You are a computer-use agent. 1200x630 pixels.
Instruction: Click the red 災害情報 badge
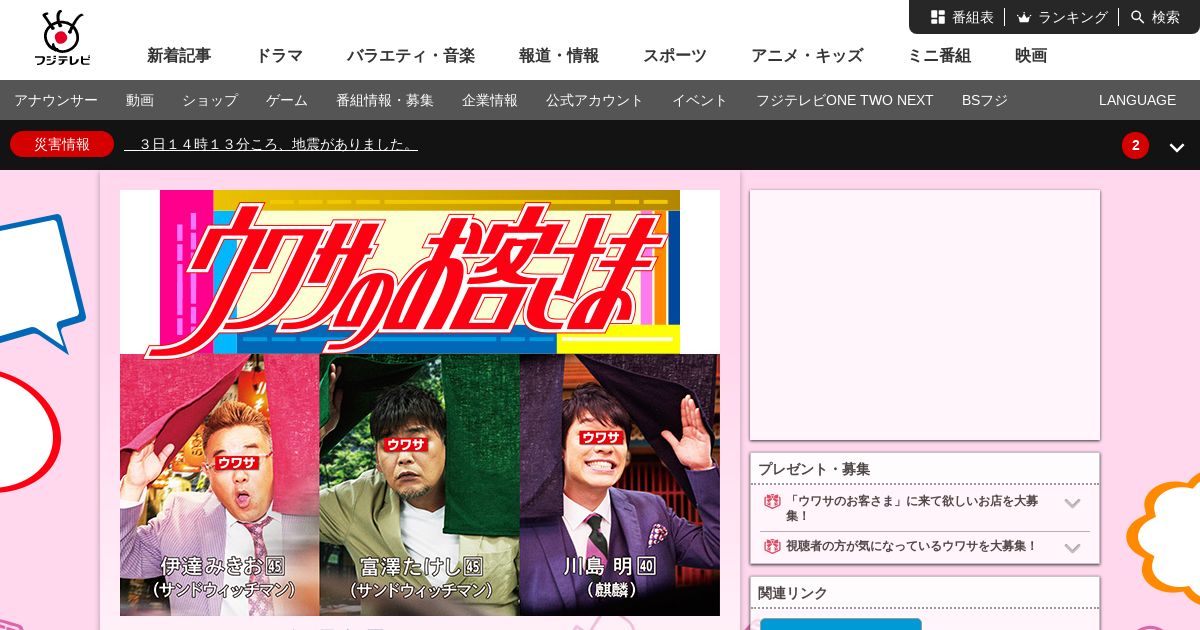coord(62,144)
